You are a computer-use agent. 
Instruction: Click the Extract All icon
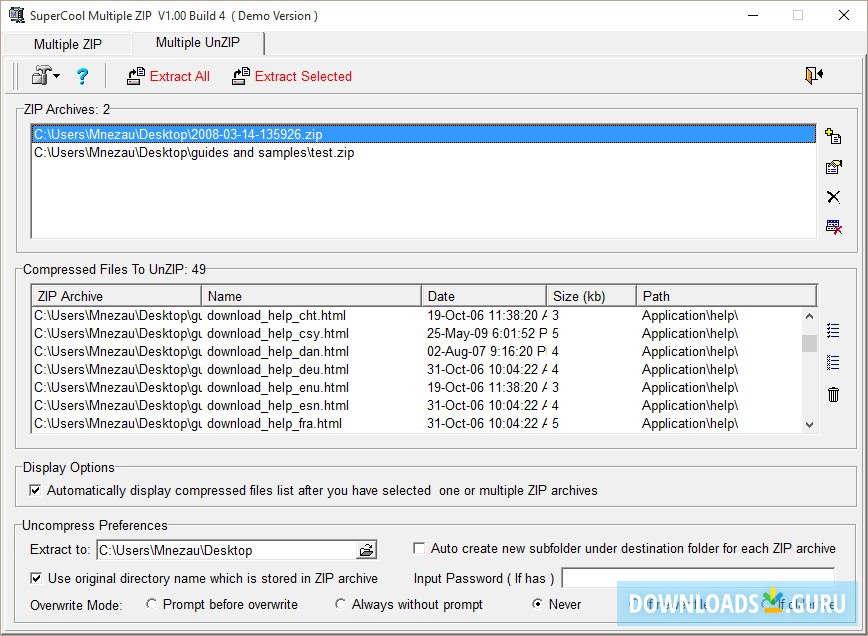(x=136, y=76)
